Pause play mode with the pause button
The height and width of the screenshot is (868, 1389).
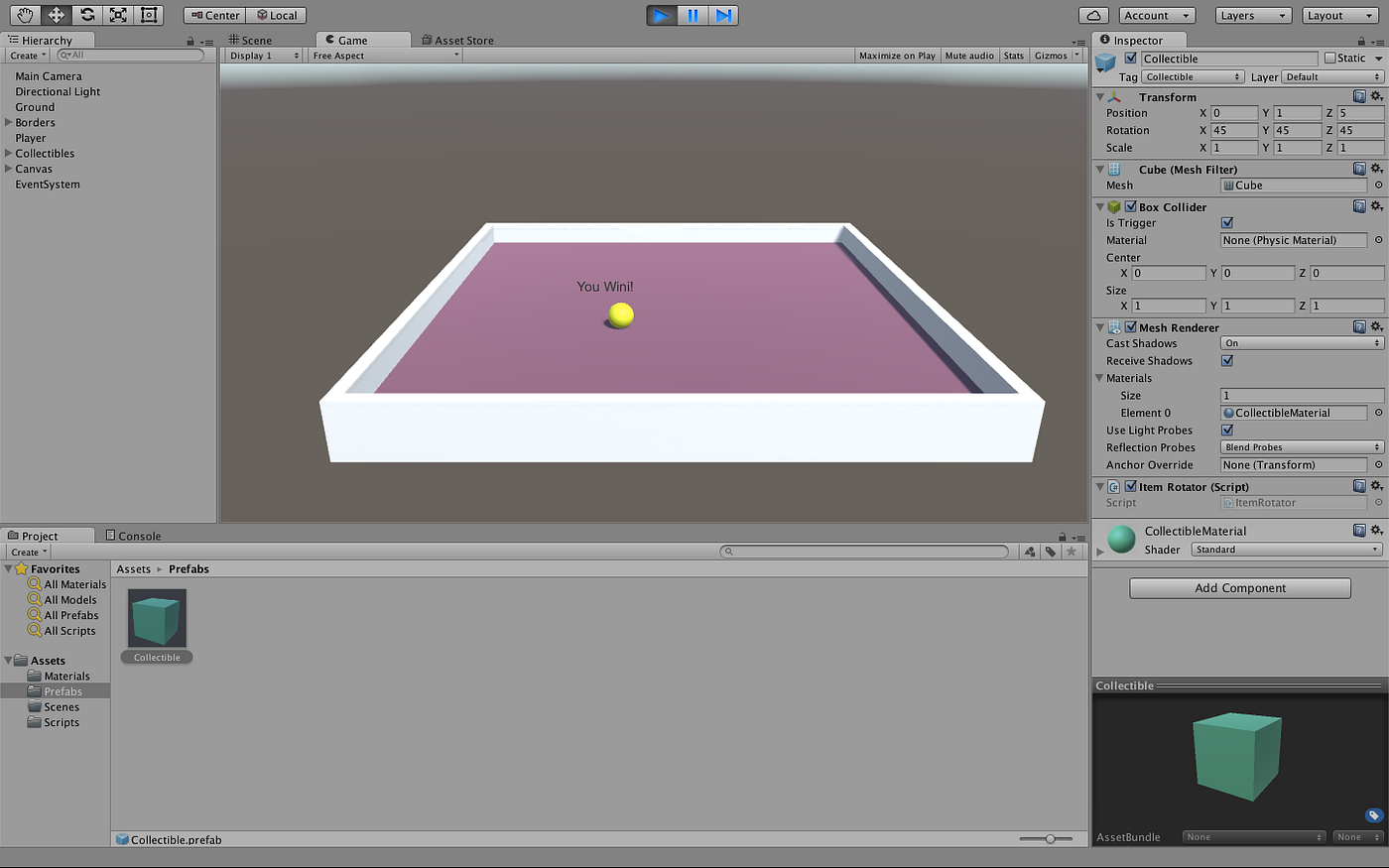[x=693, y=15]
